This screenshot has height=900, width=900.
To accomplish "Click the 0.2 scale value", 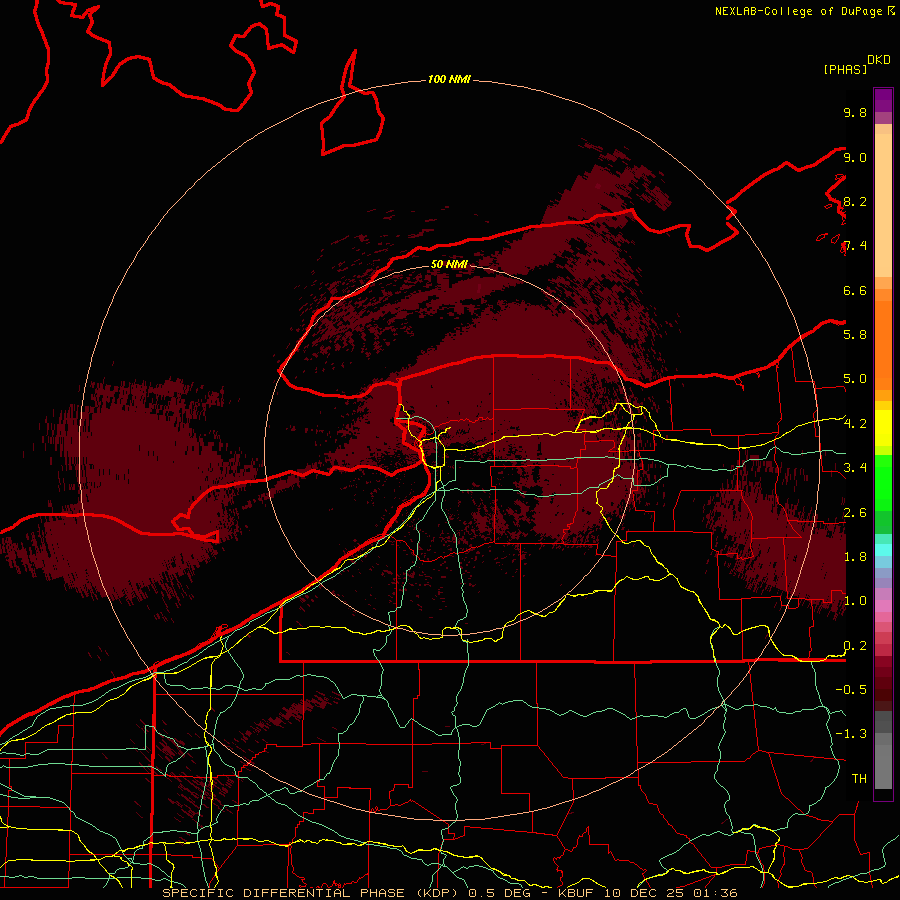I will (x=855, y=645).
